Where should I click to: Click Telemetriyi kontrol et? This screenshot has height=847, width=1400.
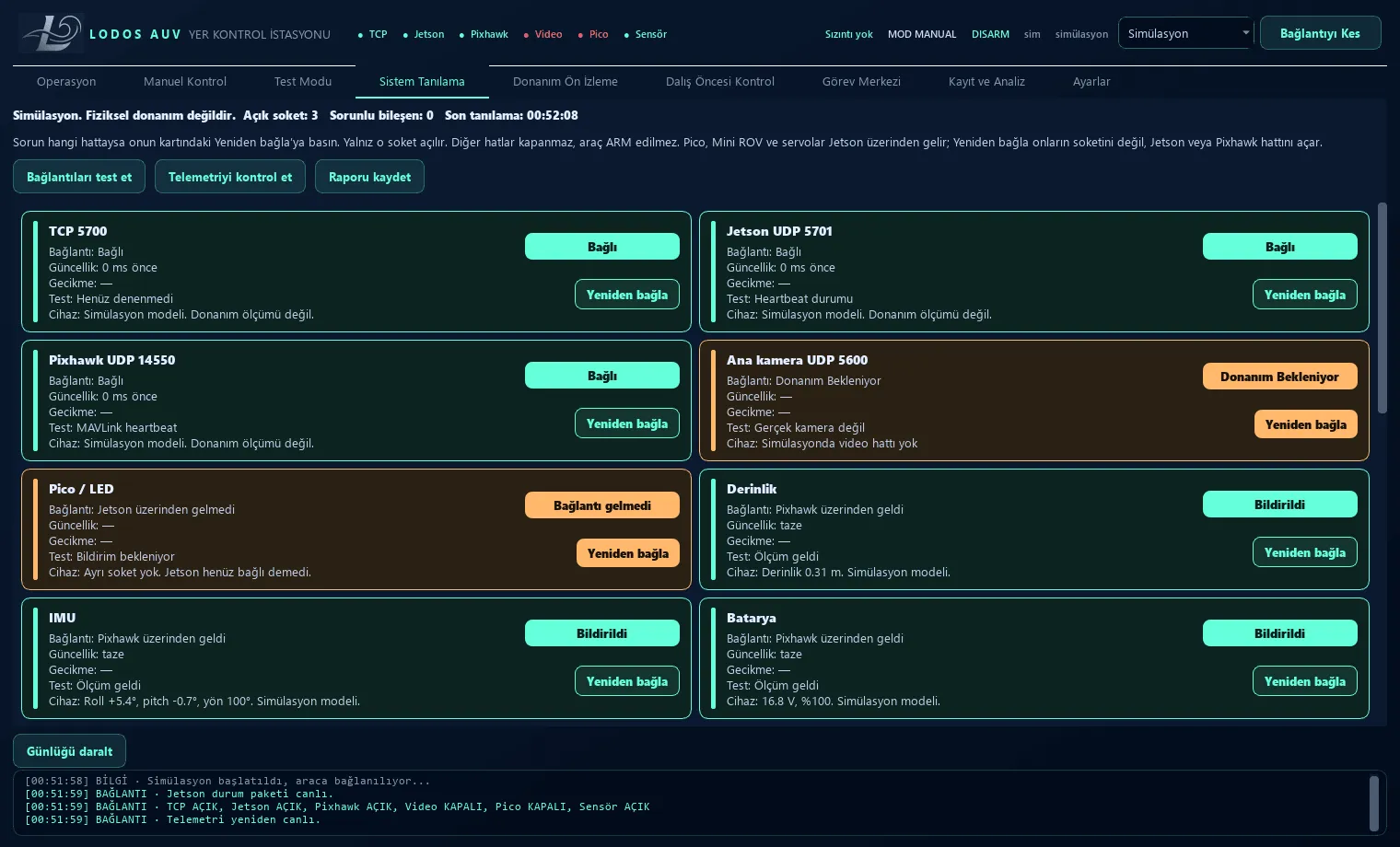(x=230, y=177)
